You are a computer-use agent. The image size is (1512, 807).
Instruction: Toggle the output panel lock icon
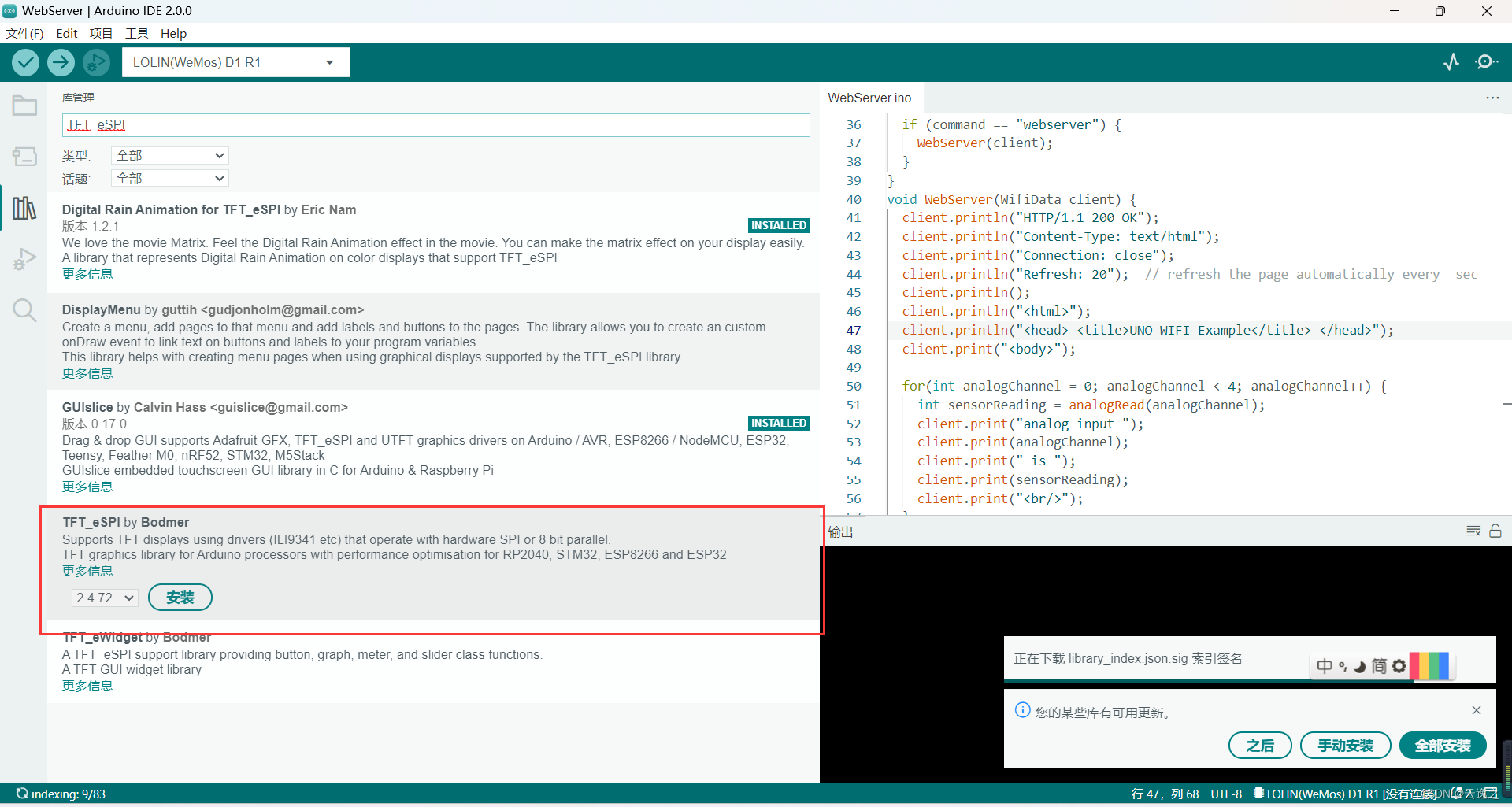[1495, 531]
